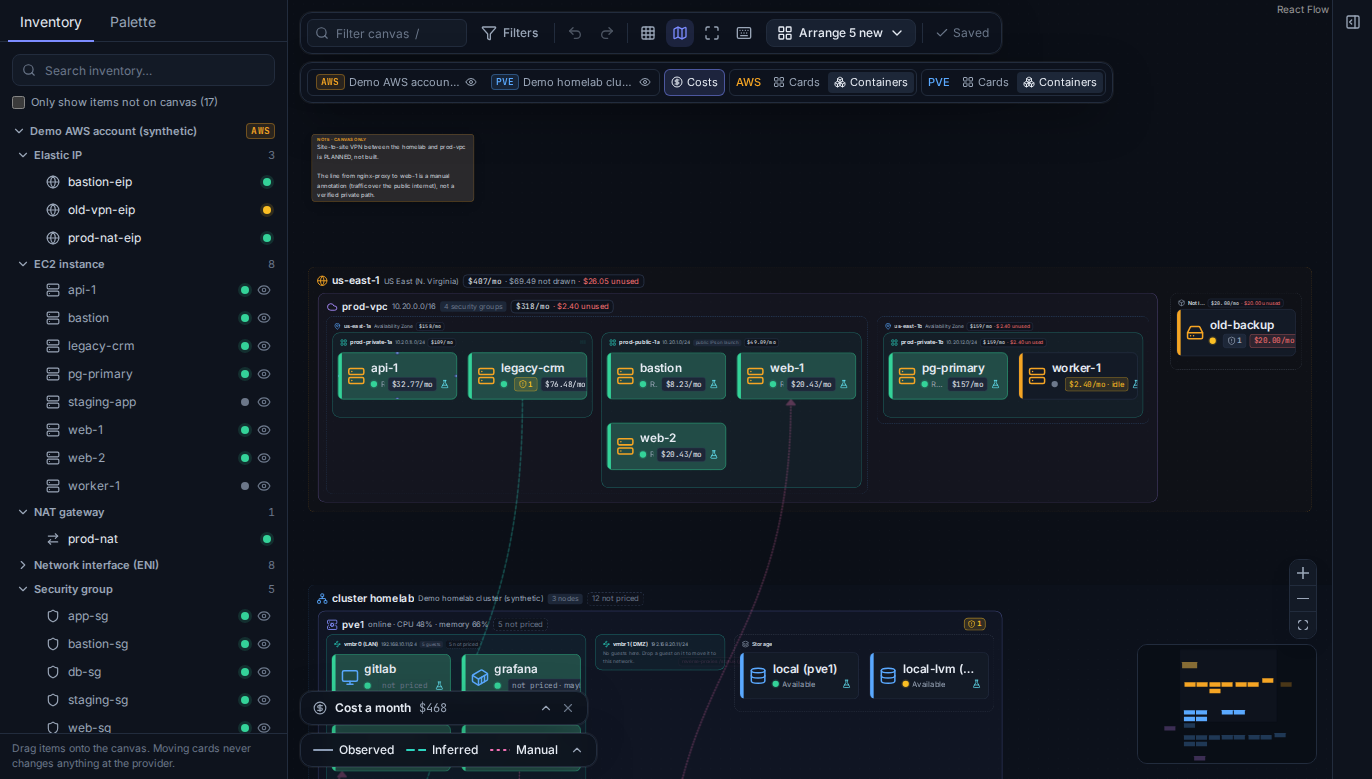1372x779 pixels.
Task: Toggle the right side panel icon
Action: (x=1353, y=22)
